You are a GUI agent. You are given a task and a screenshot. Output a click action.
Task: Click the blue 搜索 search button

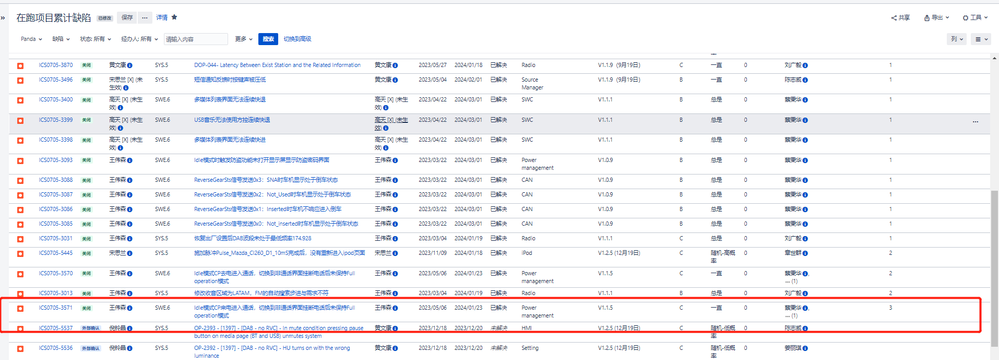point(268,39)
